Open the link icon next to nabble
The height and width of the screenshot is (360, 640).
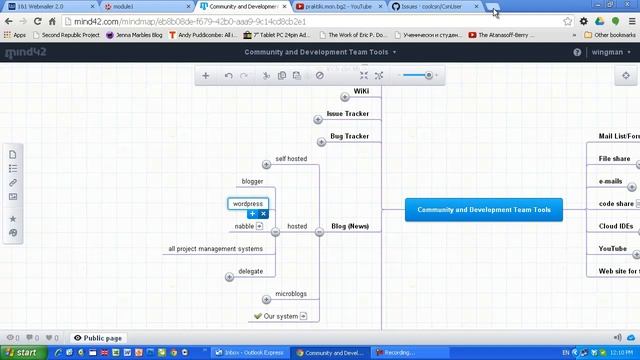pyautogui.click(x=260, y=226)
